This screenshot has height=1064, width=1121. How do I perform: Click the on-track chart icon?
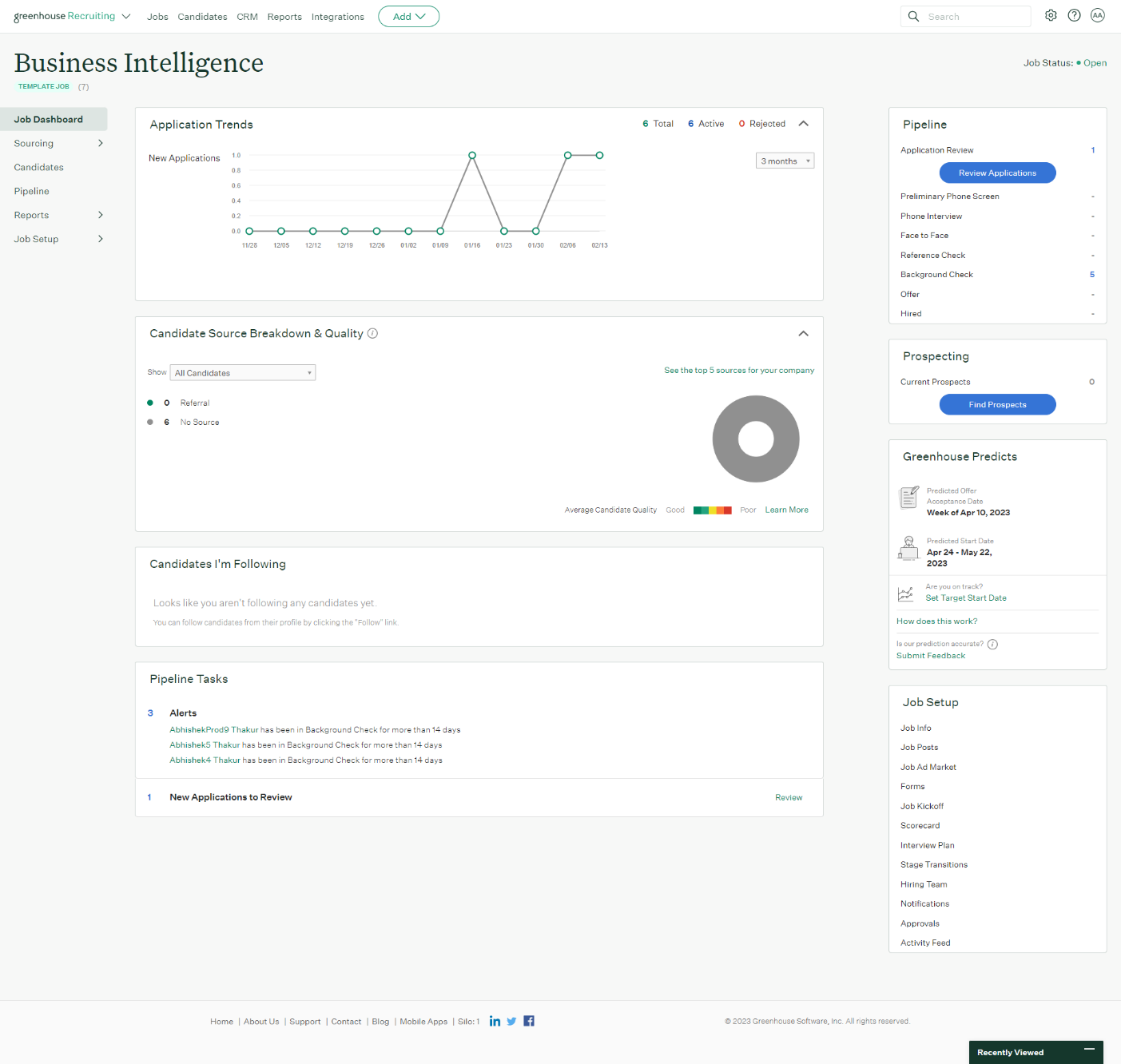pos(905,594)
